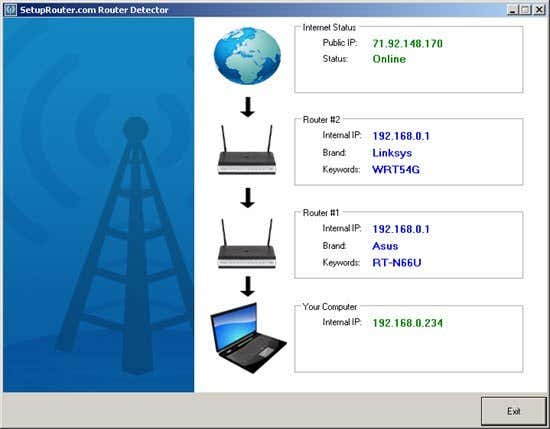Select the Router #1 device icon

click(247, 243)
